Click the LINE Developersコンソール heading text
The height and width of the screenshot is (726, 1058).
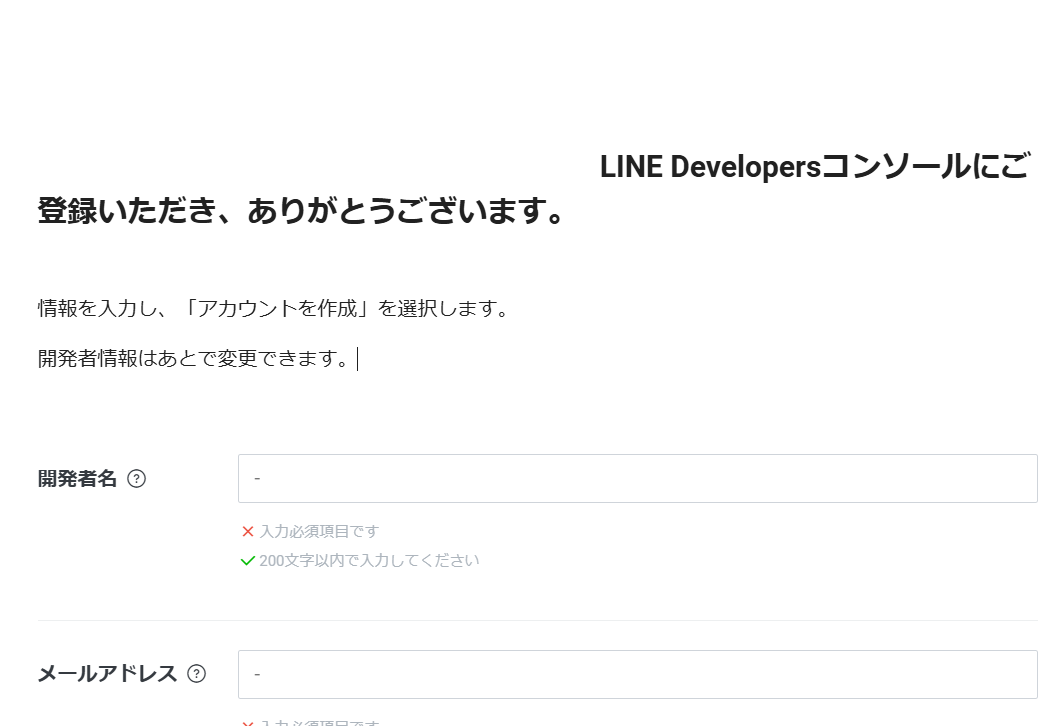(x=785, y=167)
